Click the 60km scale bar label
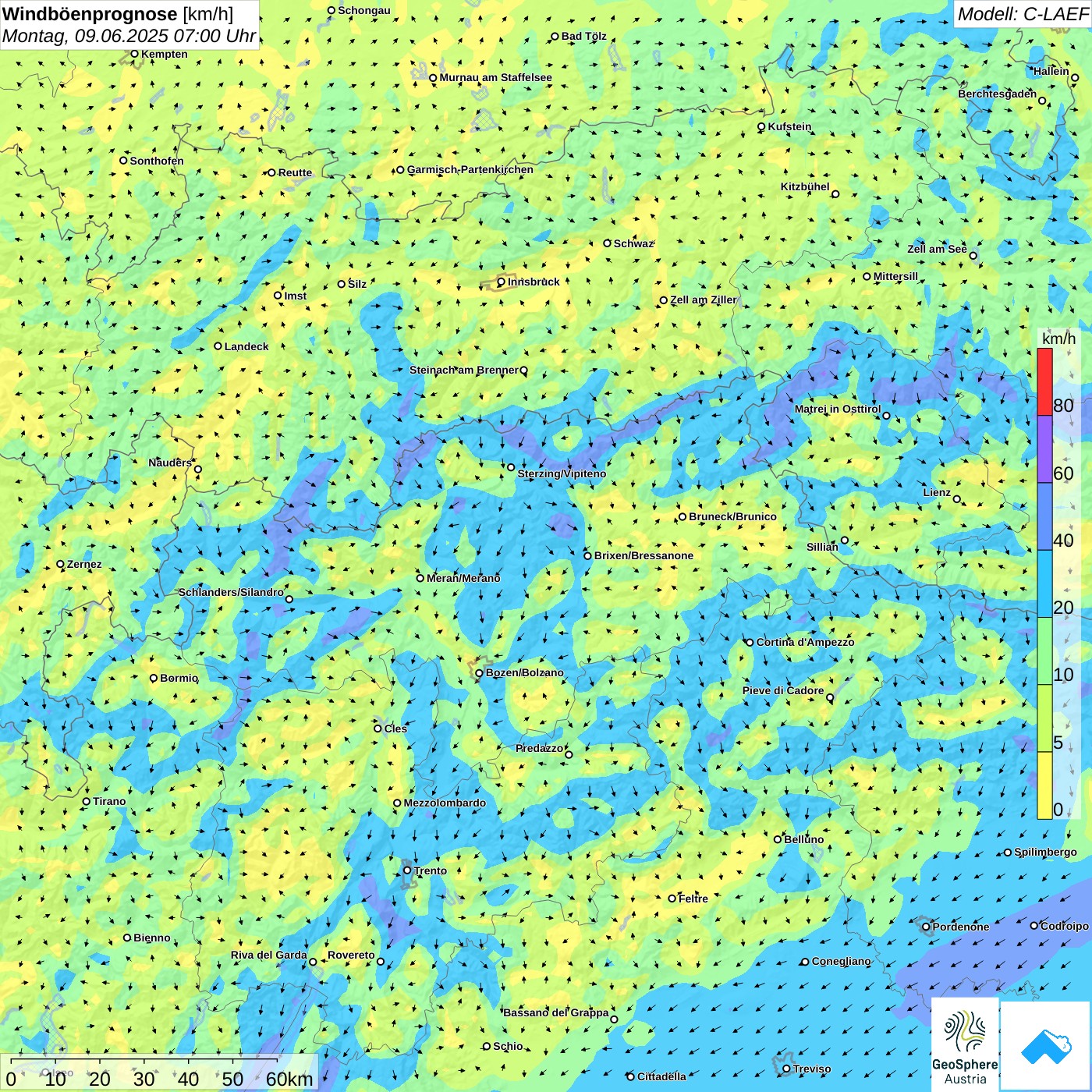The image size is (1092, 1092). click(289, 1080)
